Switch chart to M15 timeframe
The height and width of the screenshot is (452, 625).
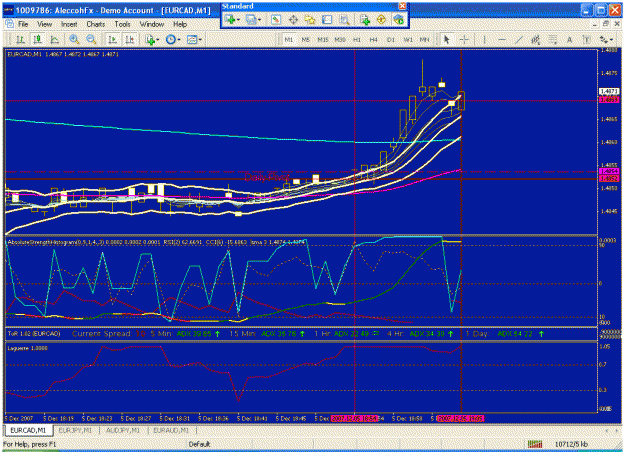point(323,39)
